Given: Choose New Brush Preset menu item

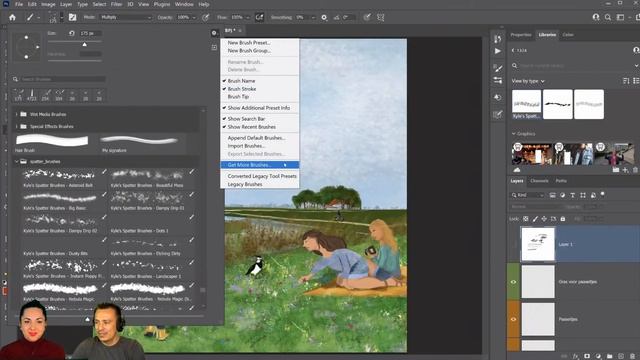Looking at the screenshot, I should 260,42.
